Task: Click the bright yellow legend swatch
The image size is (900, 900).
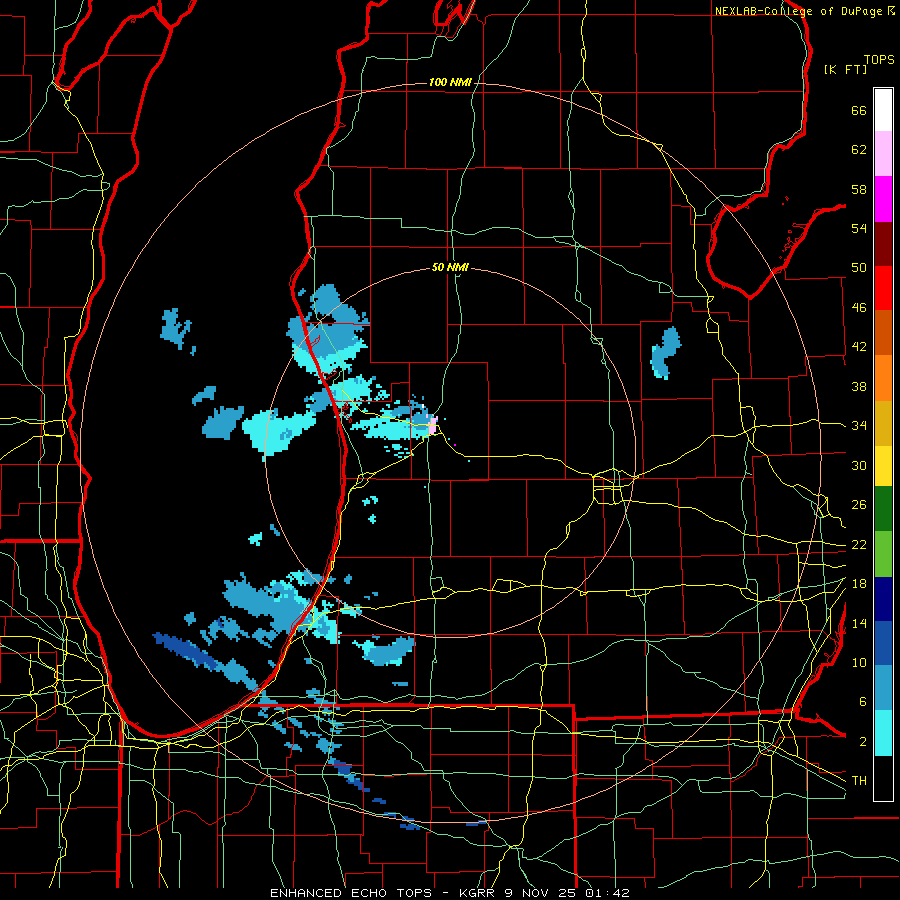Action: tap(883, 465)
